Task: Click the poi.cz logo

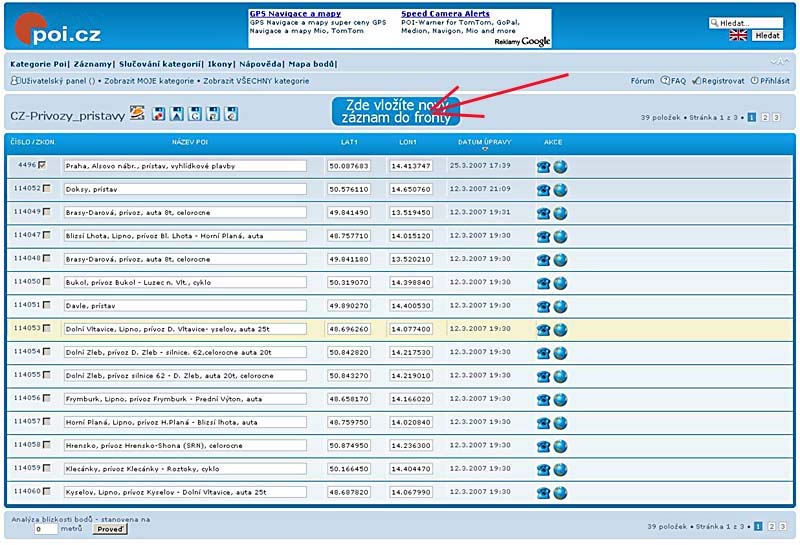Action: click(x=58, y=30)
